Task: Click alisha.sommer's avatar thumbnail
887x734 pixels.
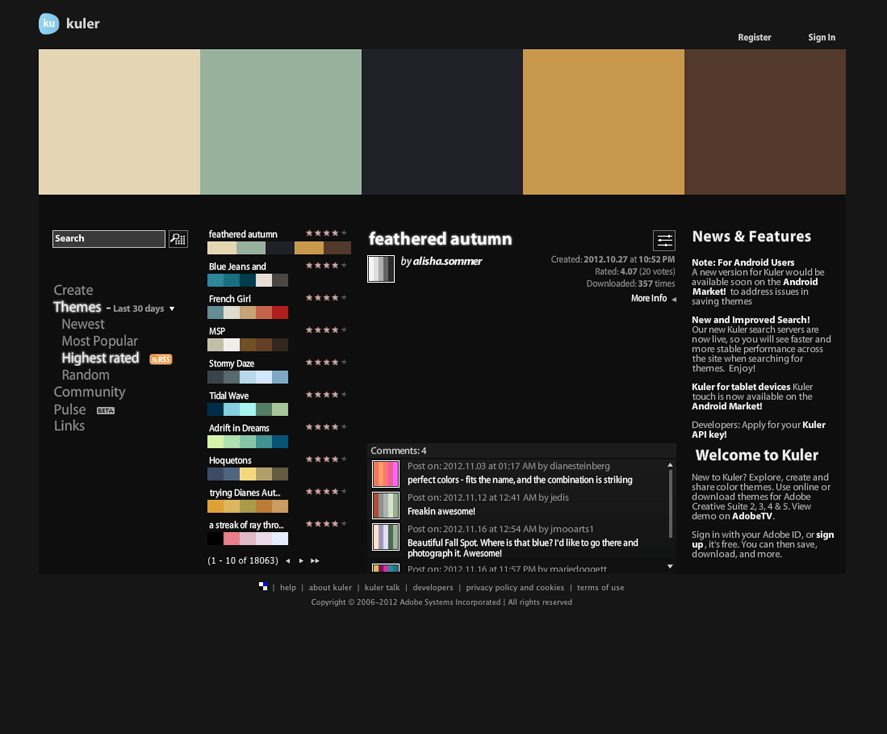Action: coord(381,269)
